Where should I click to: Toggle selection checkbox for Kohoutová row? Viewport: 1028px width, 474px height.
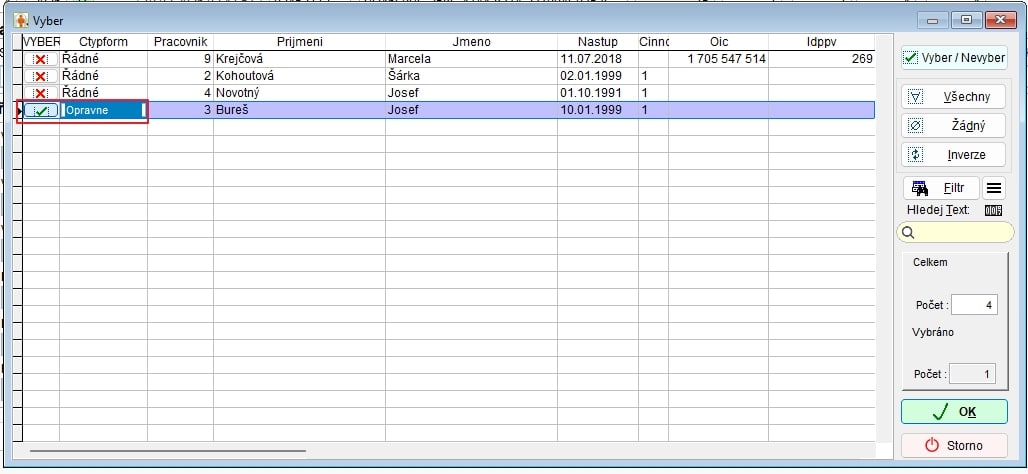coord(40,76)
